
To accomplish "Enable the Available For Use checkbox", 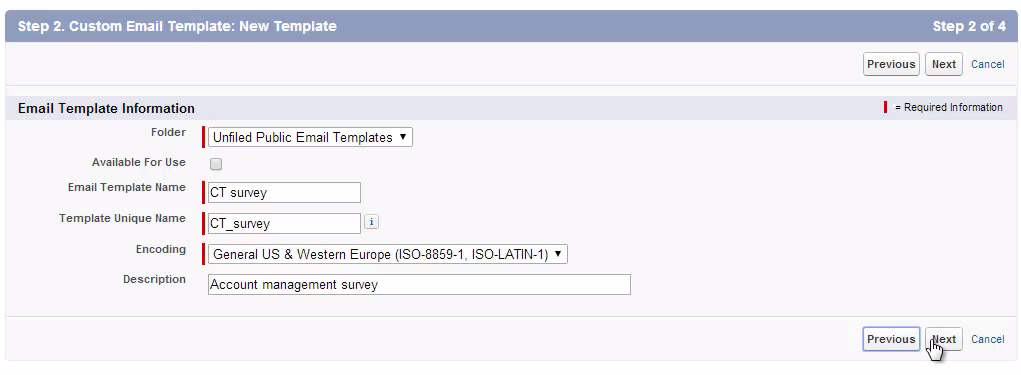I will pos(216,164).
